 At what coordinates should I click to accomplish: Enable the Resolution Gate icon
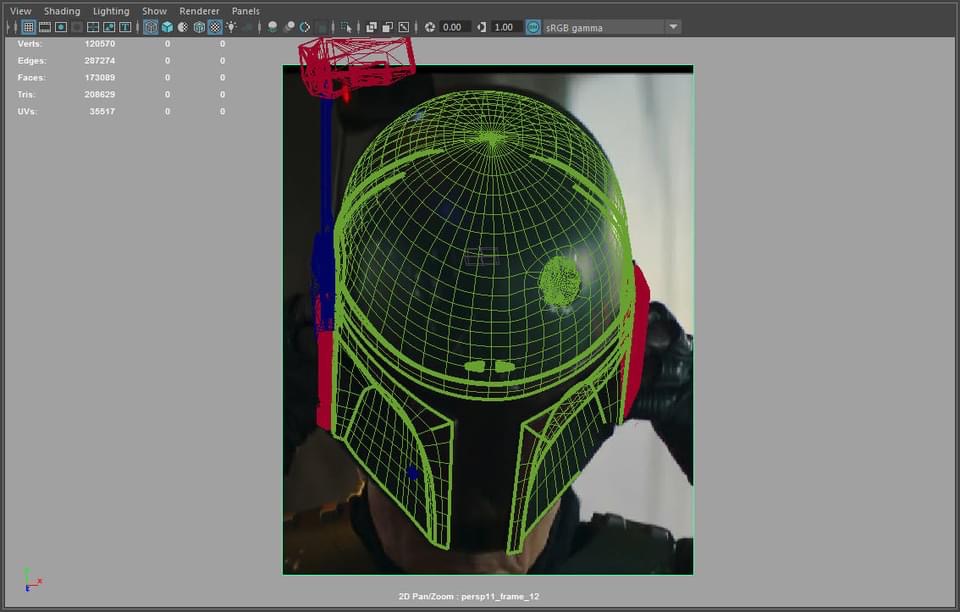(x=61, y=27)
